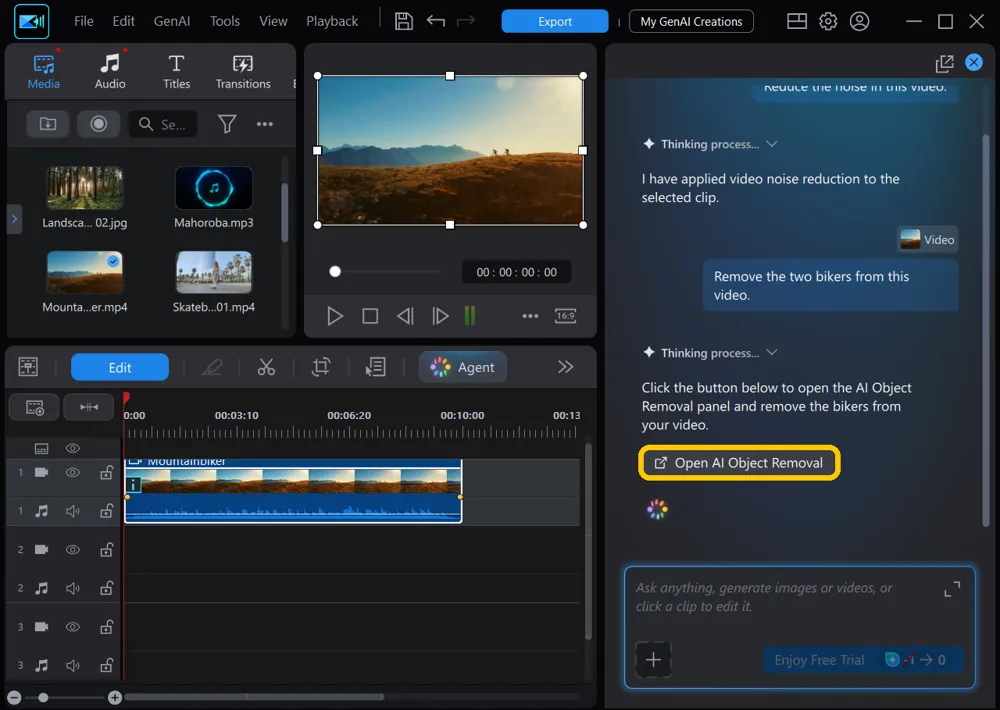This screenshot has width=1000, height=710.
Task: Close the agent chat panel
Action: tap(974, 62)
